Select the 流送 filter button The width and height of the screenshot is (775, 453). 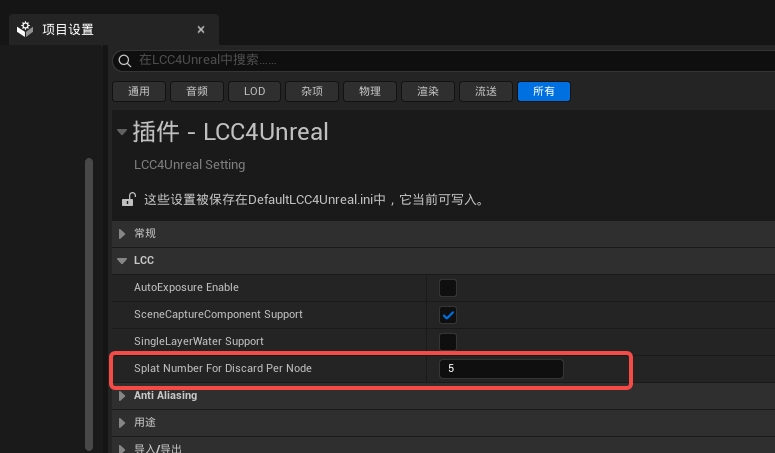tap(485, 91)
